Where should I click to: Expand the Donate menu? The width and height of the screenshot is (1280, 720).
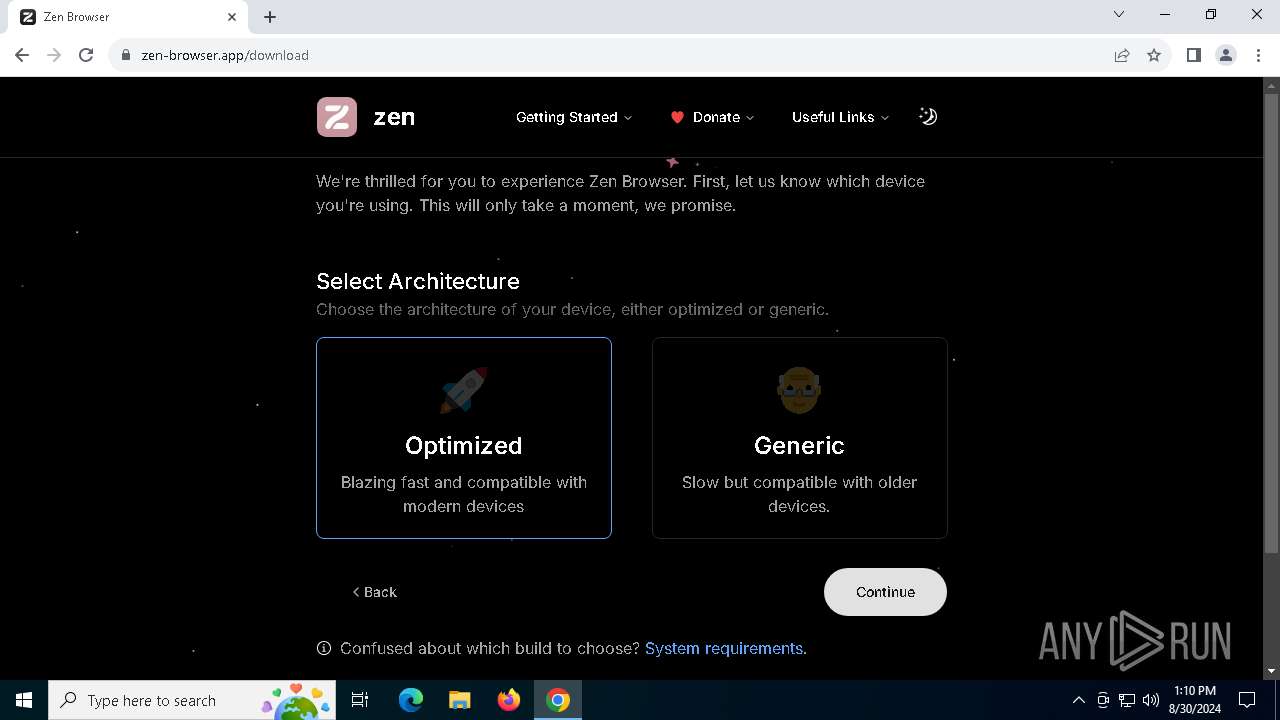coord(713,117)
